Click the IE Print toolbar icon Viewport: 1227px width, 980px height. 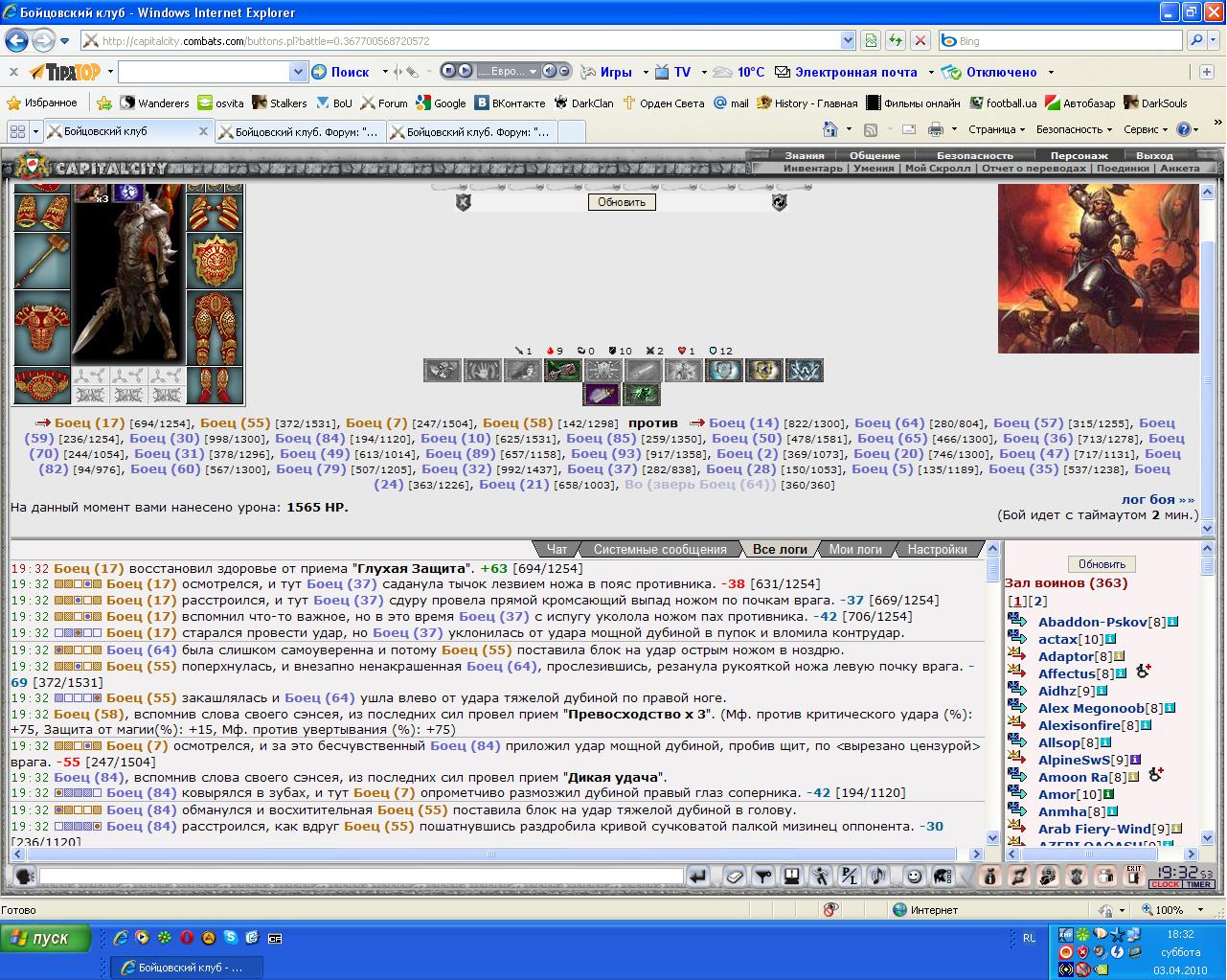pos(935,129)
